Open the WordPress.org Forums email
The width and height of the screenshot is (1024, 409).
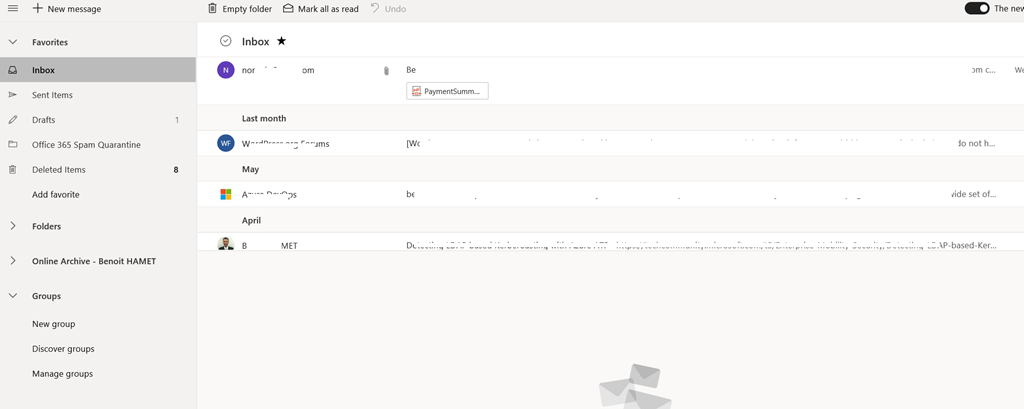[x=611, y=143]
